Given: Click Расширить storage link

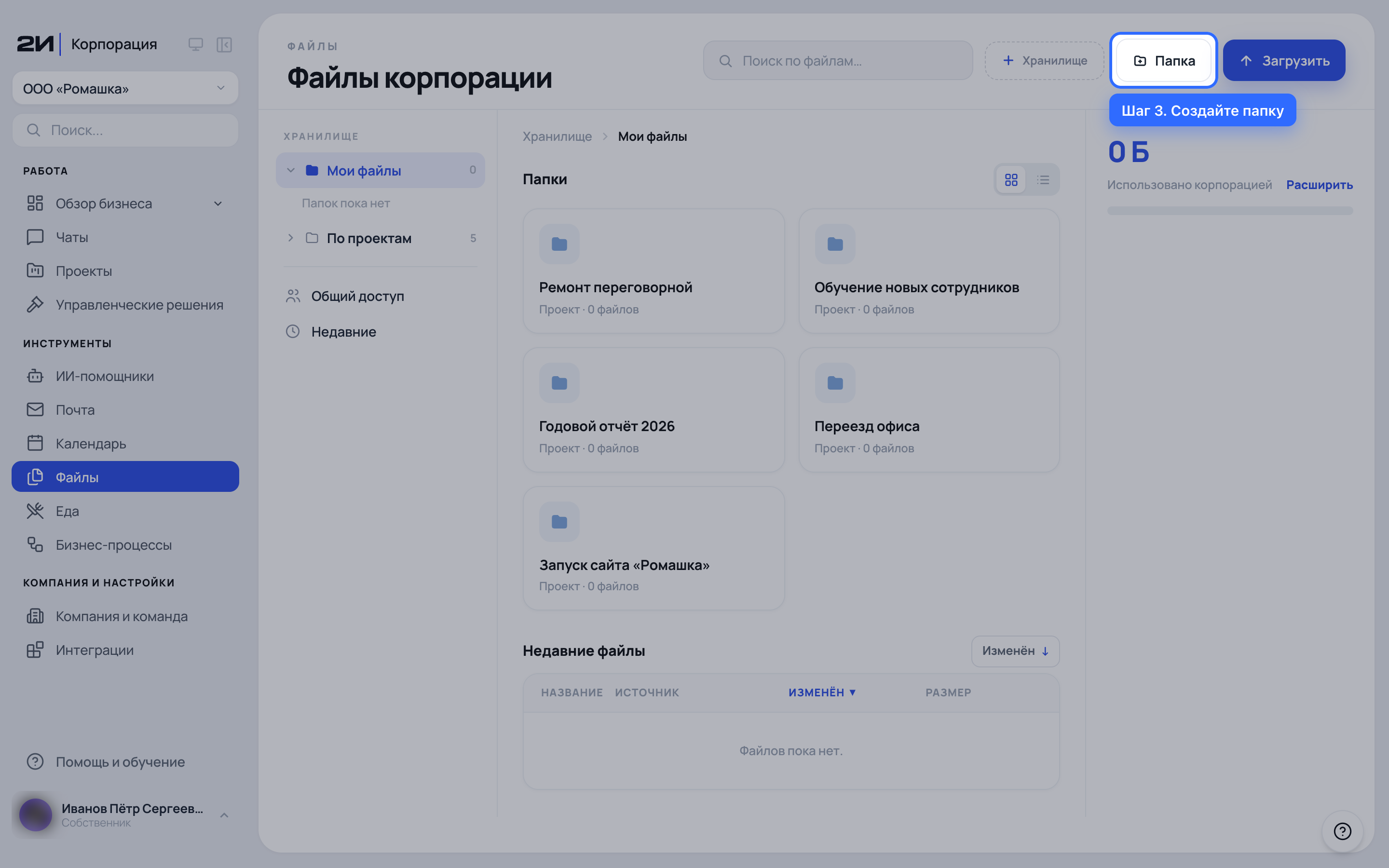Looking at the screenshot, I should tap(1319, 185).
